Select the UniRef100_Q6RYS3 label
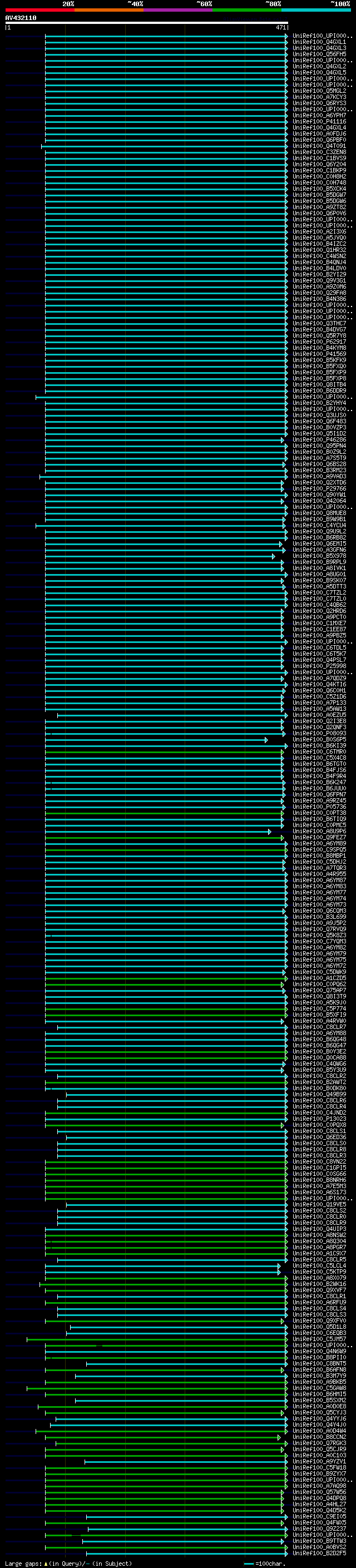Image resolution: width=356 pixels, height=1568 pixels. tap(319, 103)
